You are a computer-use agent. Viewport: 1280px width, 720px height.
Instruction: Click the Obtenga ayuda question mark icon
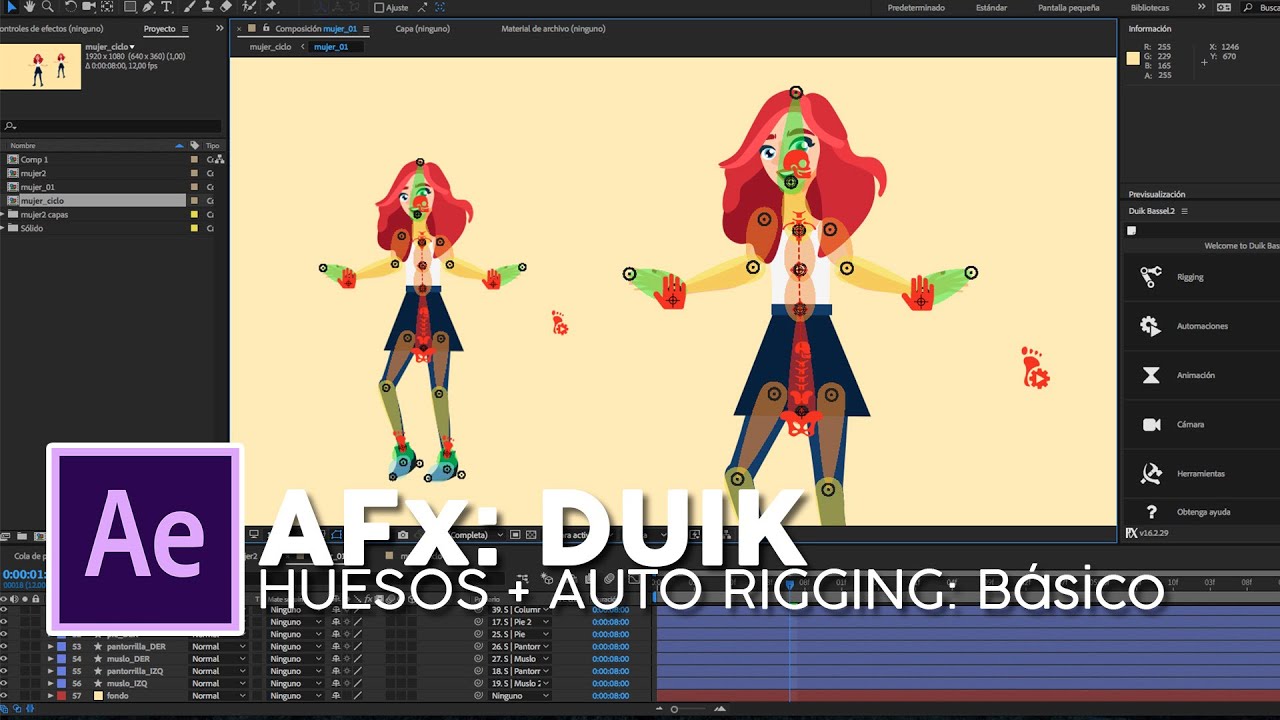click(1151, 512)
